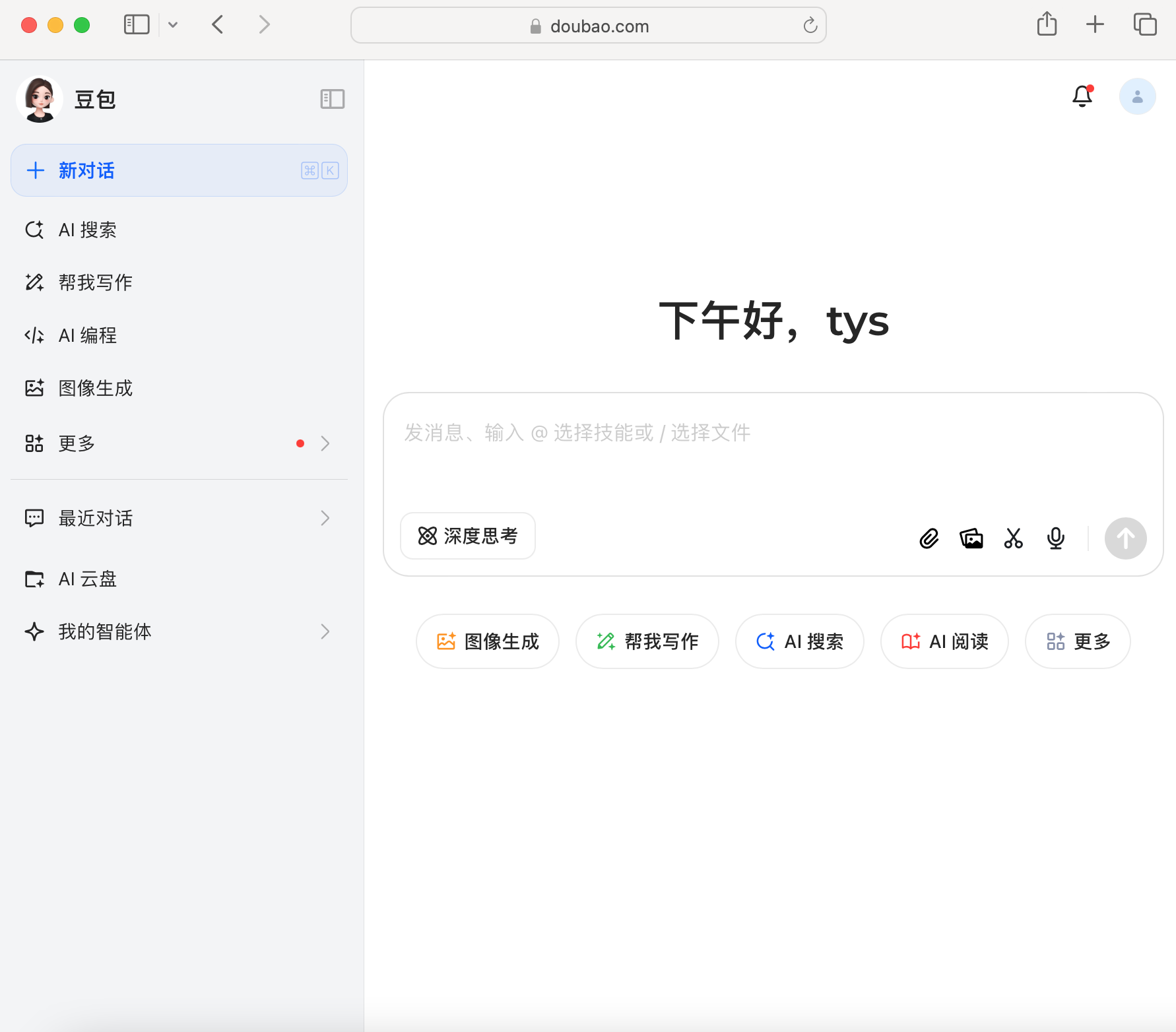This screenshot has width=1176, height=1032.
Task: Open Safari tab group dropdown arrow
Action: [173, 25]
